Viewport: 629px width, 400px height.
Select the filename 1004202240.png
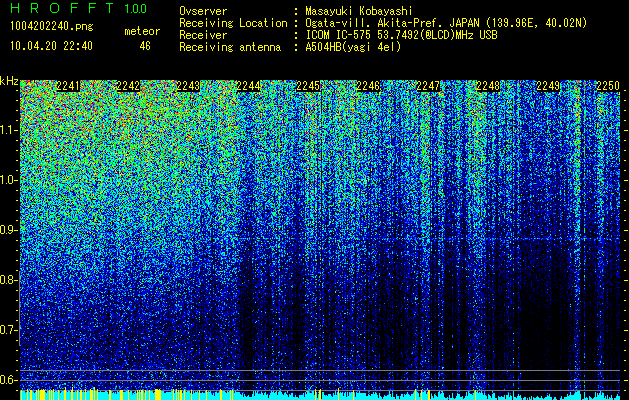point(52,27)
